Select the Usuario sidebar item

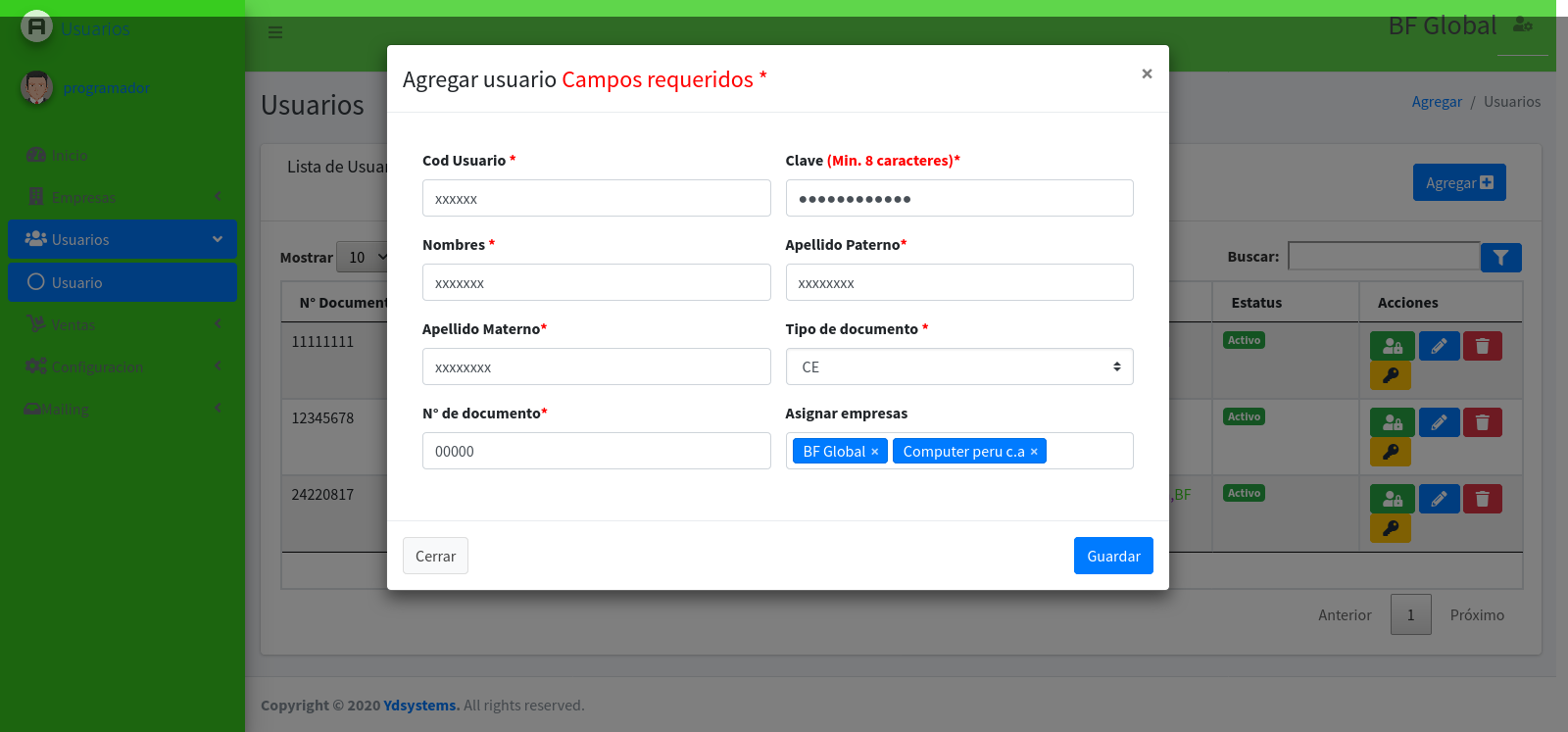(122, 282)
